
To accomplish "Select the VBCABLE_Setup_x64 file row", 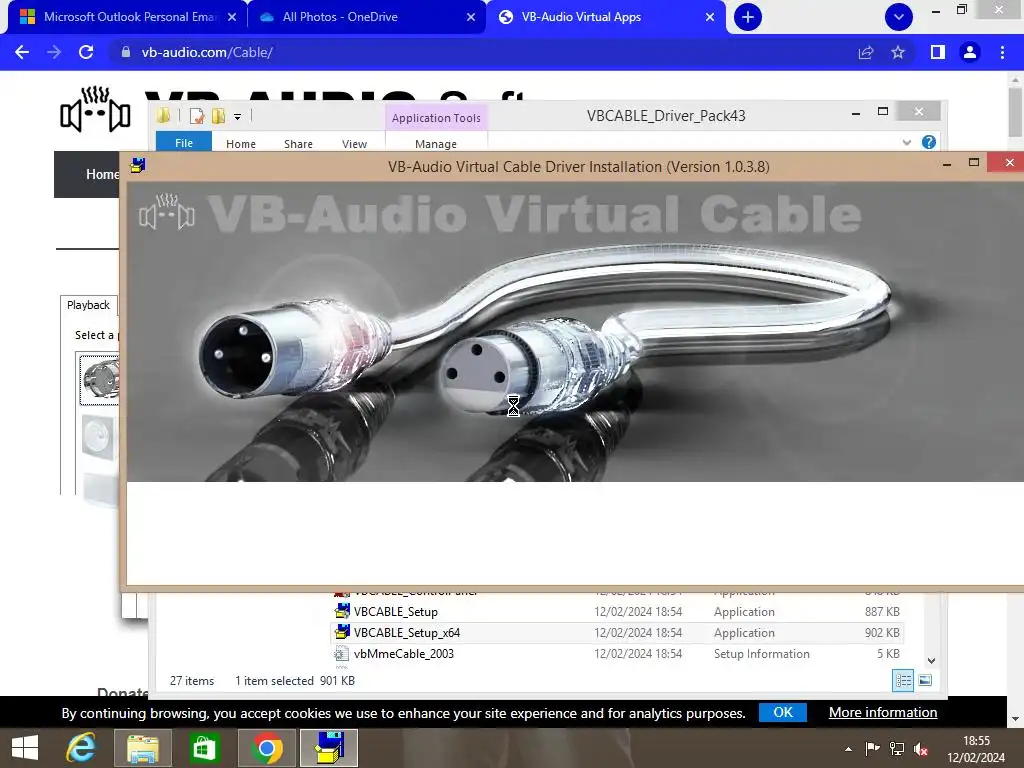I will point(617,633).
